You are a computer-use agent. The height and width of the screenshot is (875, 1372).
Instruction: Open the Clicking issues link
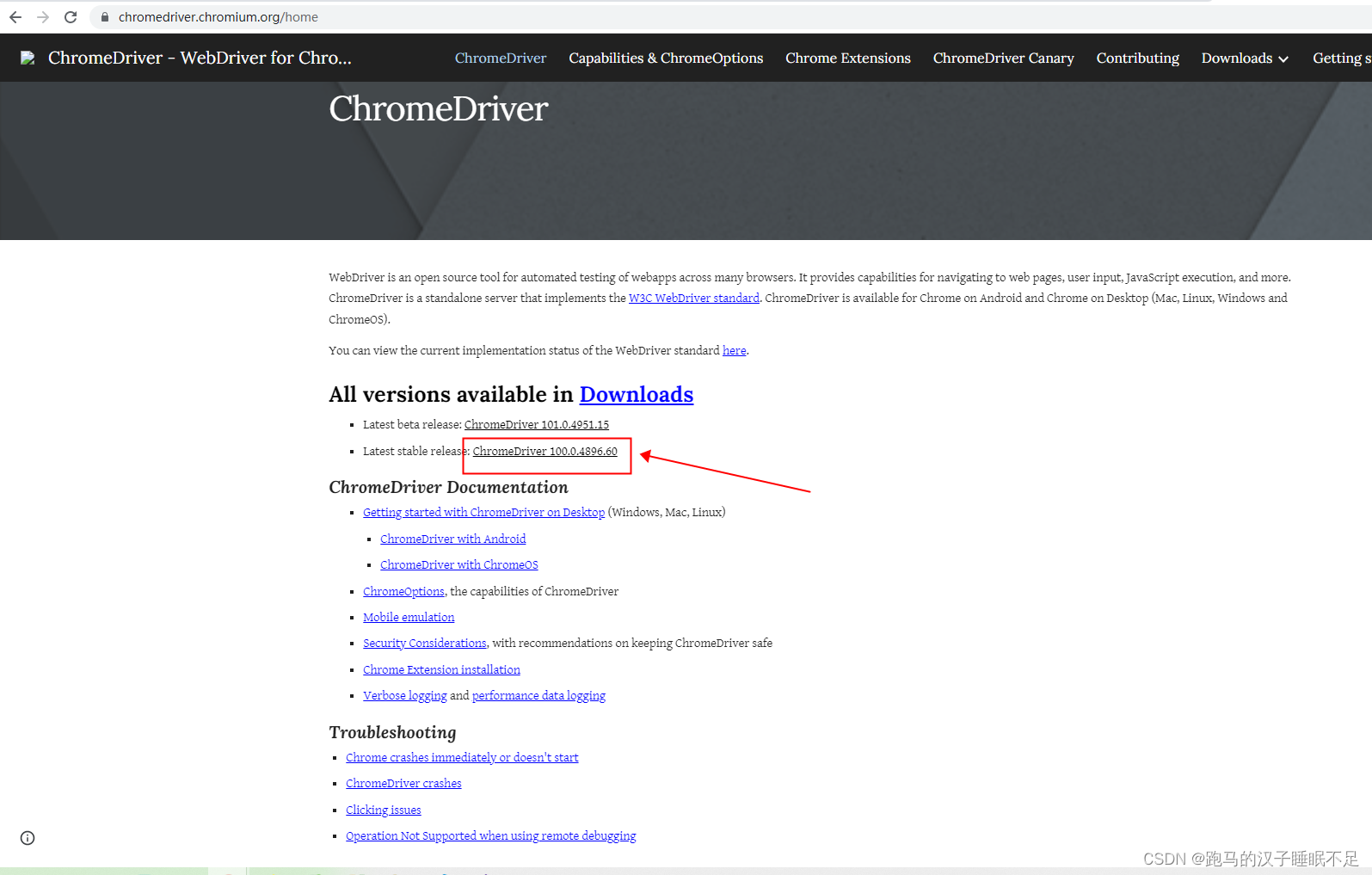(x=384, y=810)
